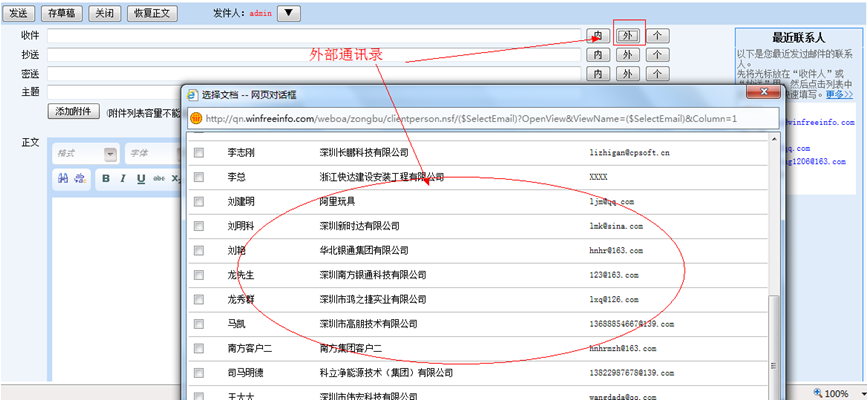
Task: Click email 13822987678@139.com
Action: (632, 373)
